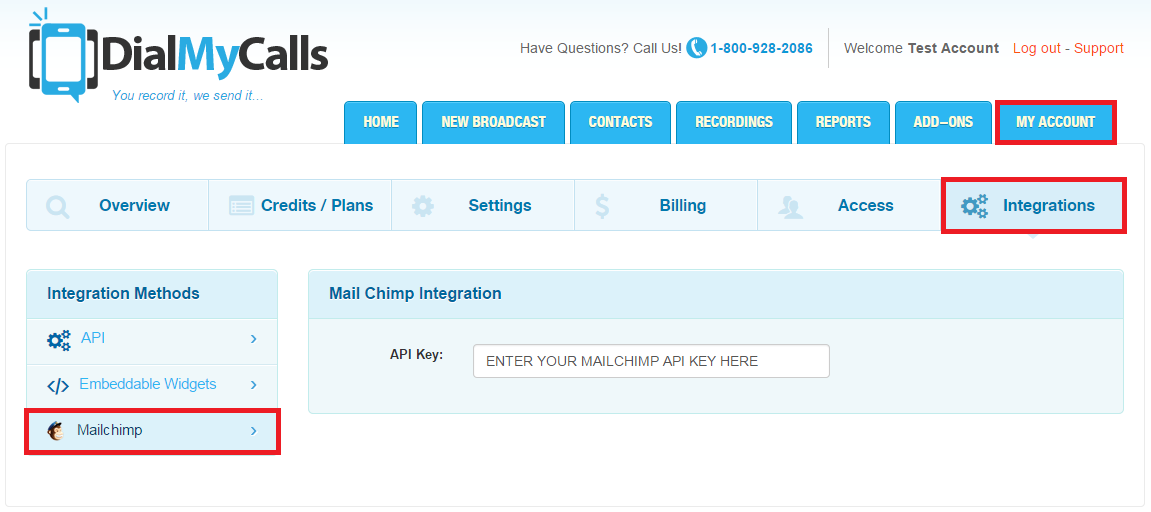Click the Settings gear icon
This screenshot has height=512, width=1151.
[x=423, y=206]
